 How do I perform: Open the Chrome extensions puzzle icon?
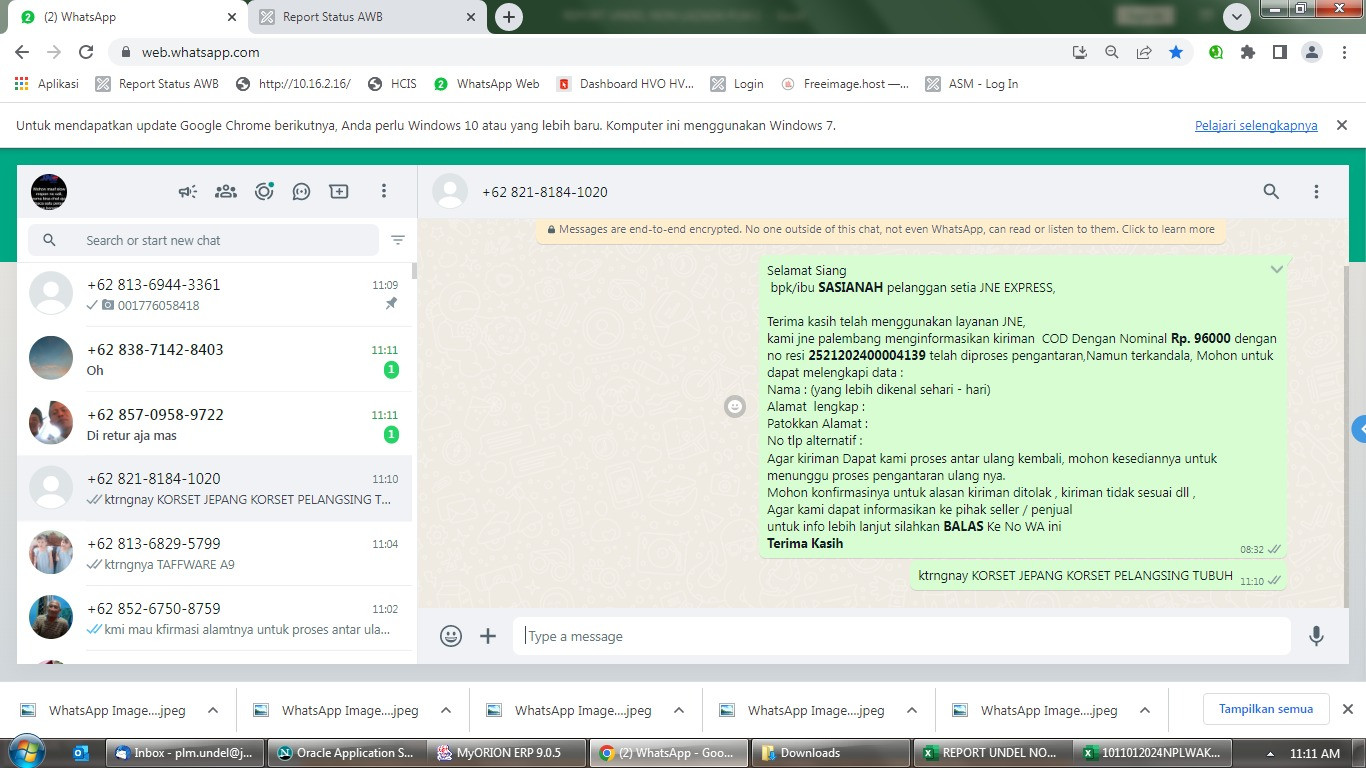[x=1248, y=52]
